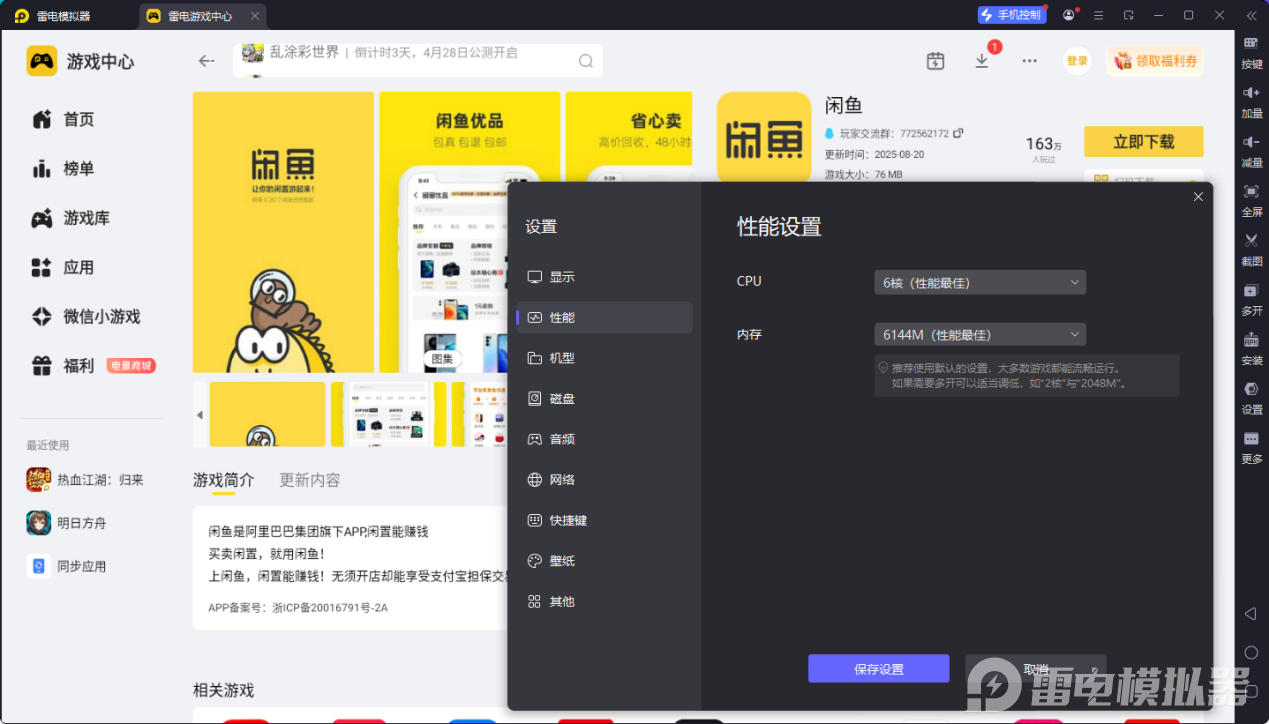Image resolution: width=1269 pixels, height=724 pixels.
Task: Click the calendar sign-in icon in top bar
Action: tap(935, 61)
